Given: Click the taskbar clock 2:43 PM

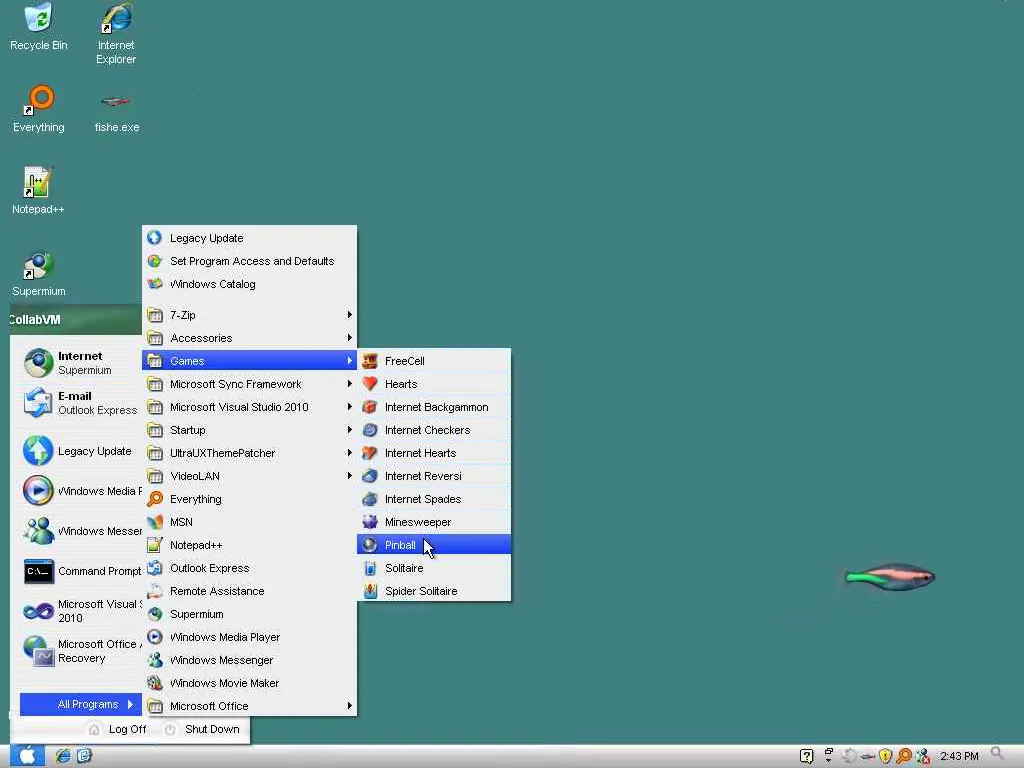Looking at the screenshot, I should 959,756.
